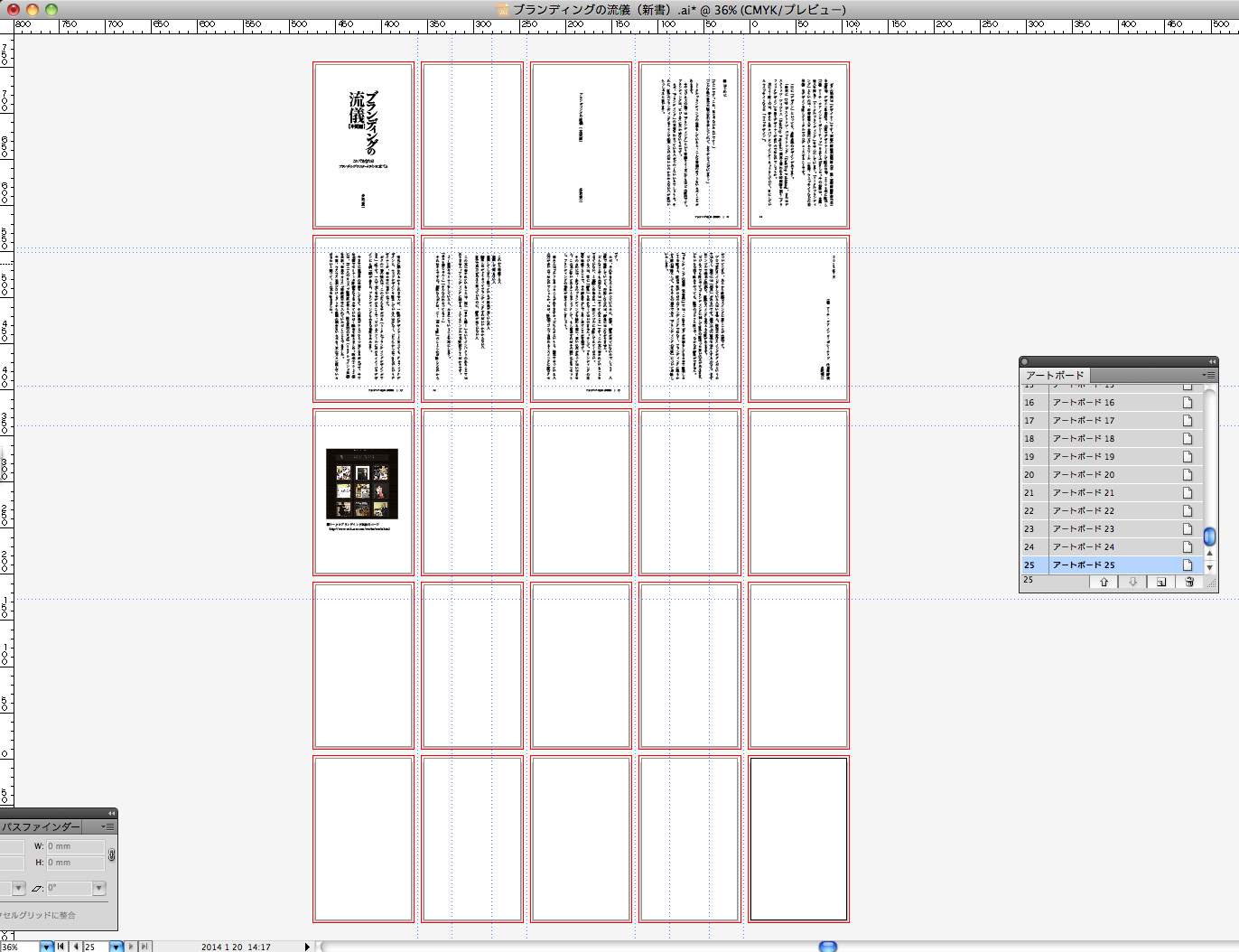
Task: Click the shear angle 0° field
Action: pos(70,888)
